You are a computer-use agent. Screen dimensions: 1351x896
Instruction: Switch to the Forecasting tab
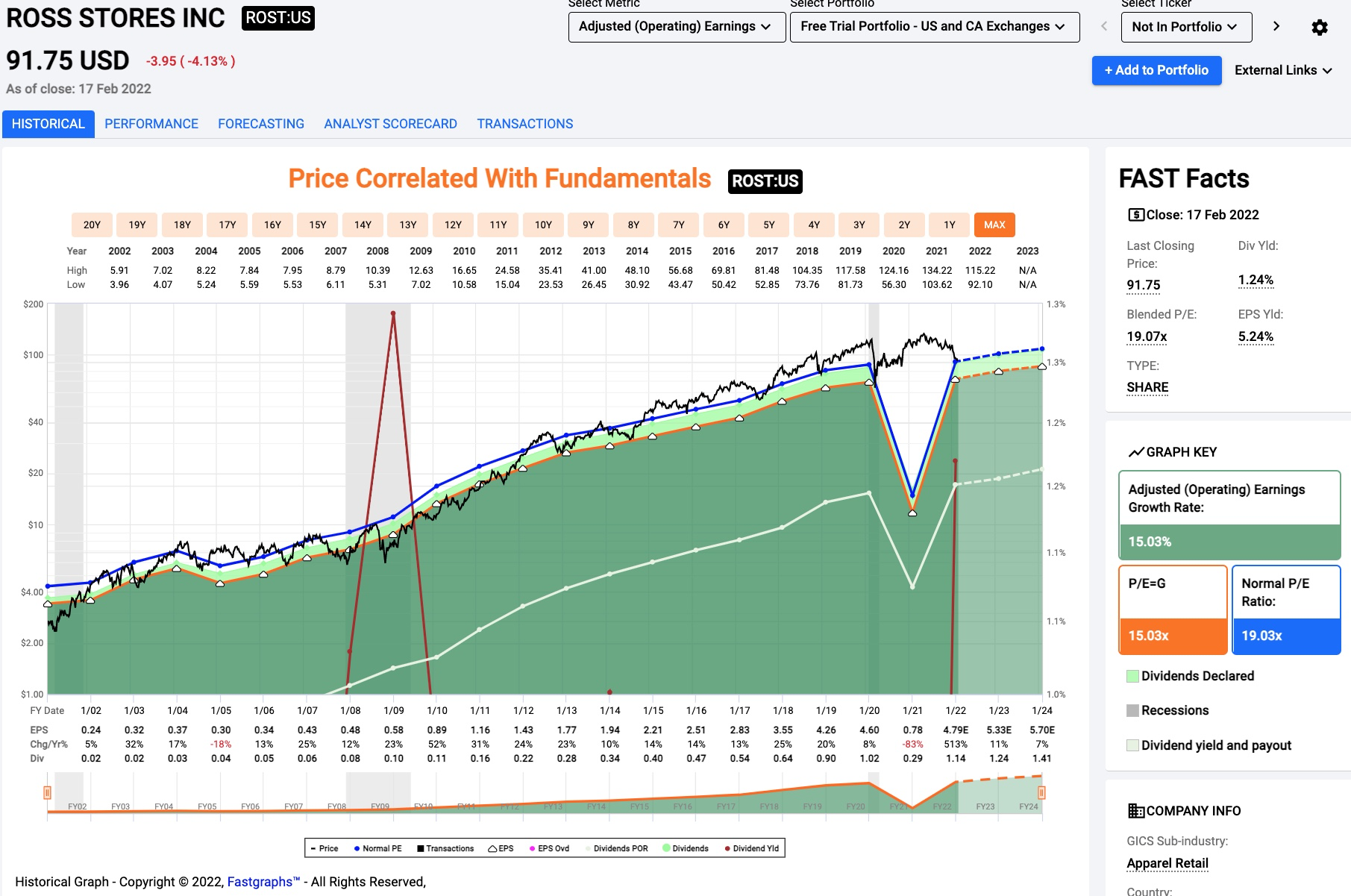tap(261, 124)
